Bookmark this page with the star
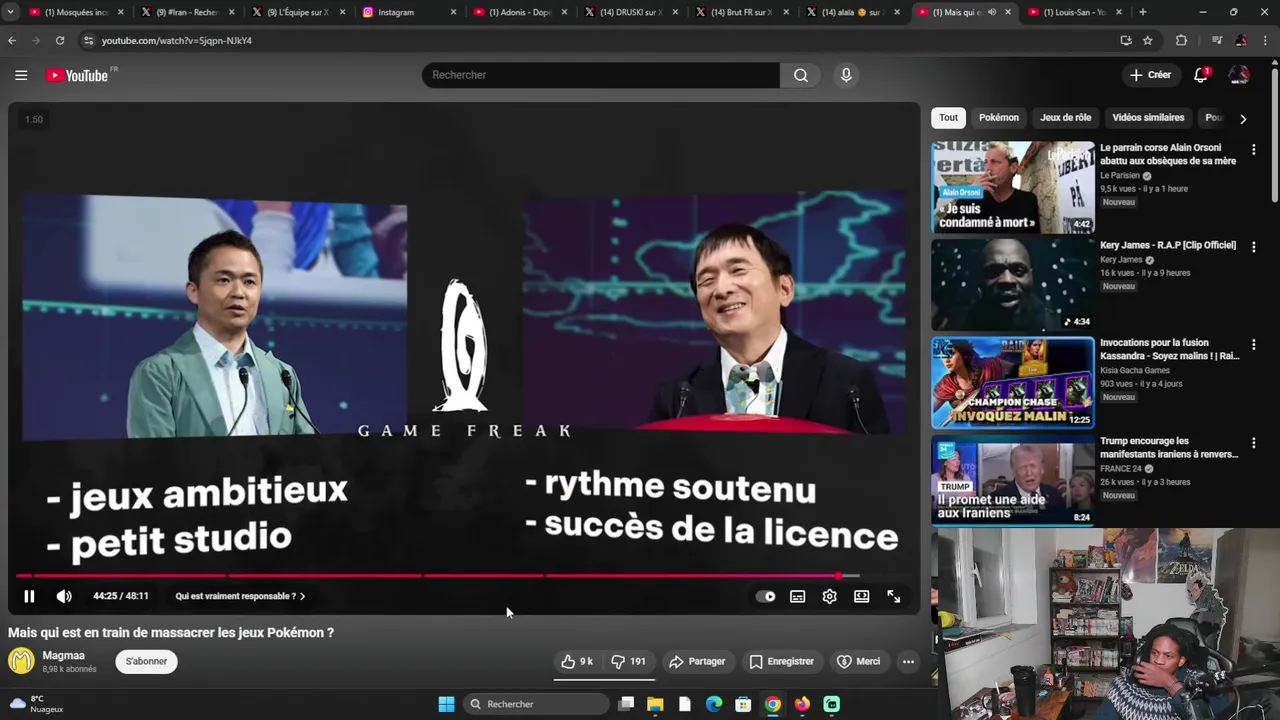The height and width of the screenshot is (720, 1280). pos(1148,40)
